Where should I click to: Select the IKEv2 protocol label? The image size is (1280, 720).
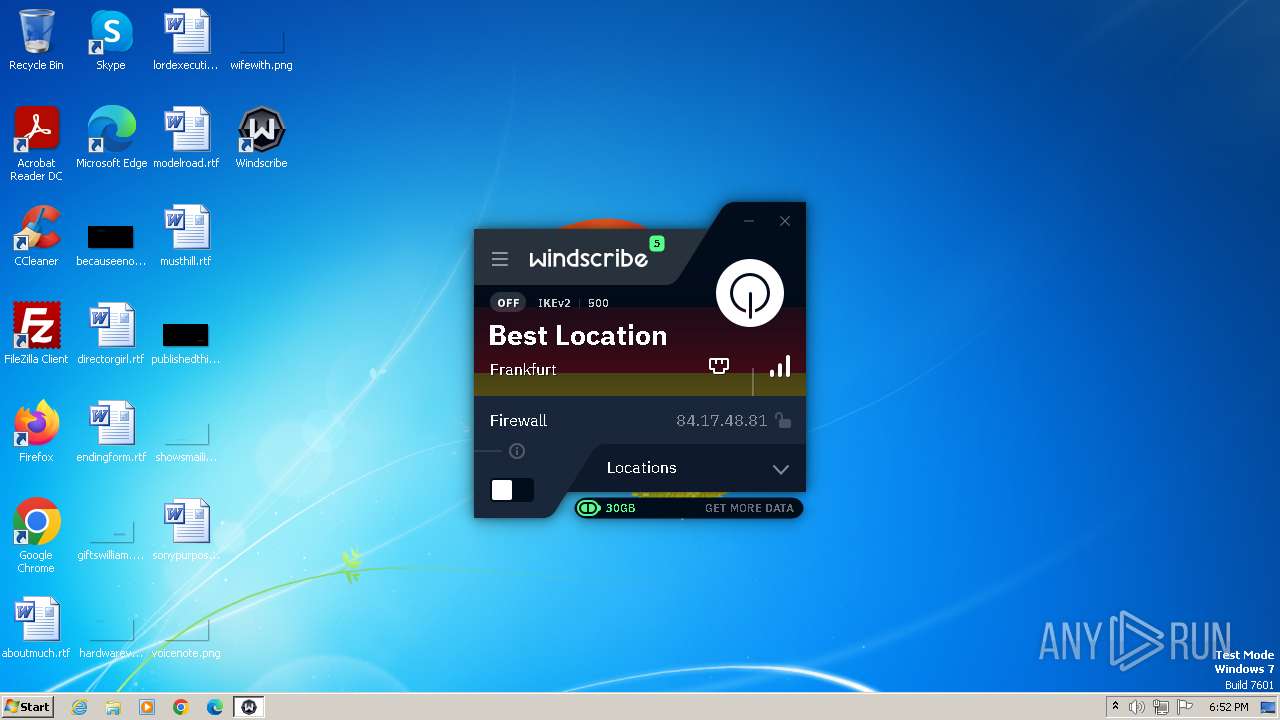pyautogui.click(x=554, y=303)
